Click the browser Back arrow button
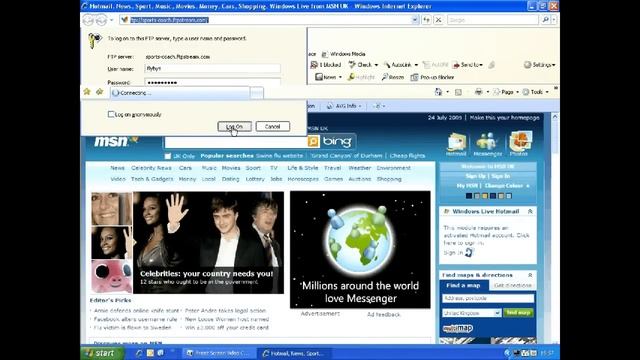The height and width of the screenshot is (360, 640). pyautogui.click(x=88, y=20)
